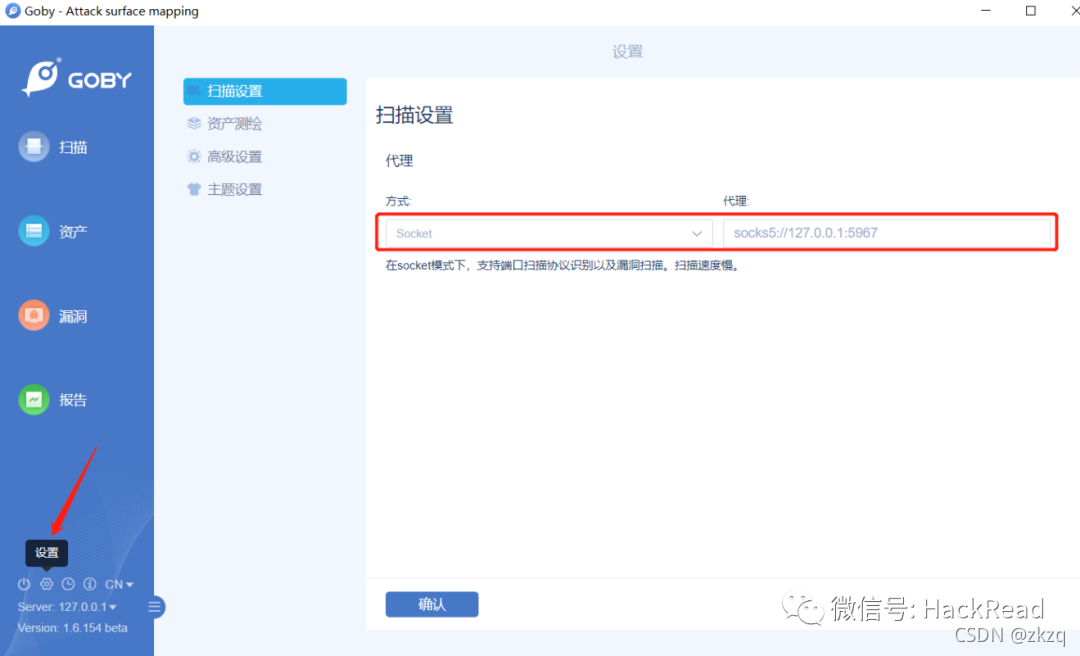Screen dimensions: 1080x656
Task: Open the 报告 (Report) sidebar section
Action: [x=53, y=400]
